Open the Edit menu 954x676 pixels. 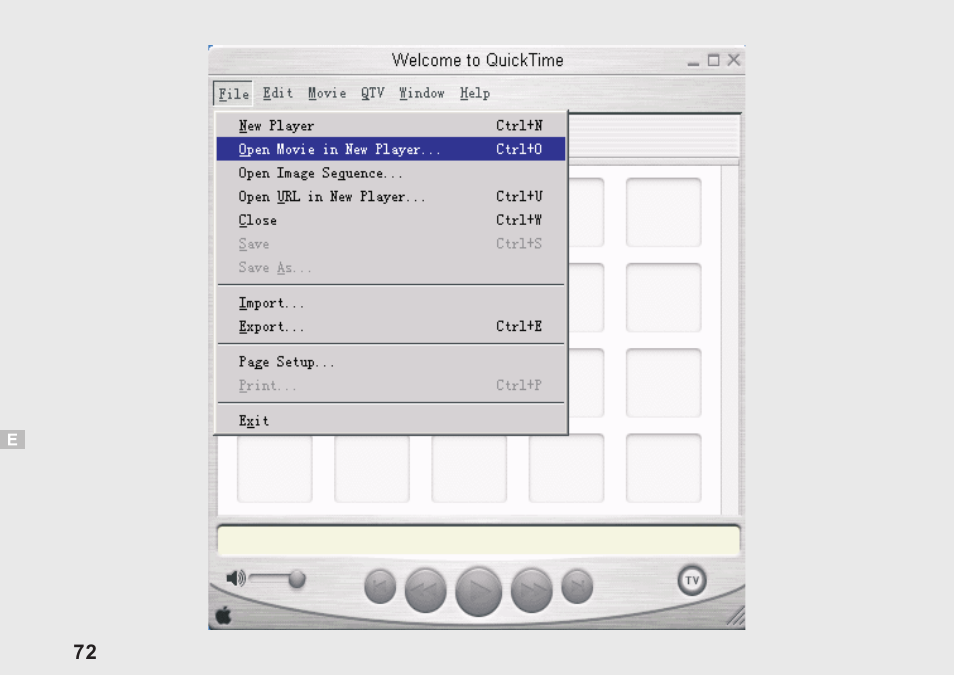click(277, 93)
